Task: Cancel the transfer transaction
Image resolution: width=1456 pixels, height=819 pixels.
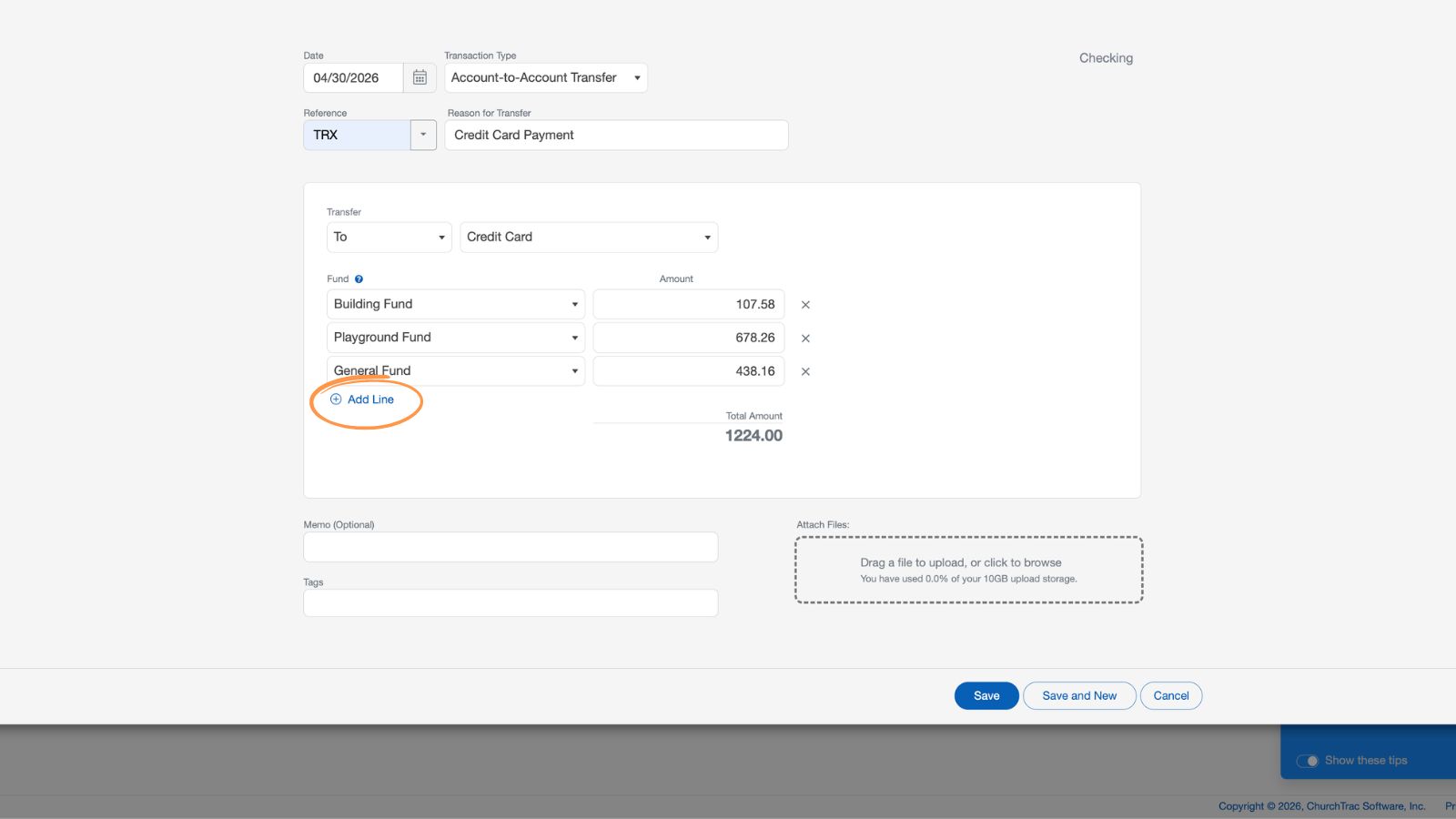Action: (x=1170, y=696)
